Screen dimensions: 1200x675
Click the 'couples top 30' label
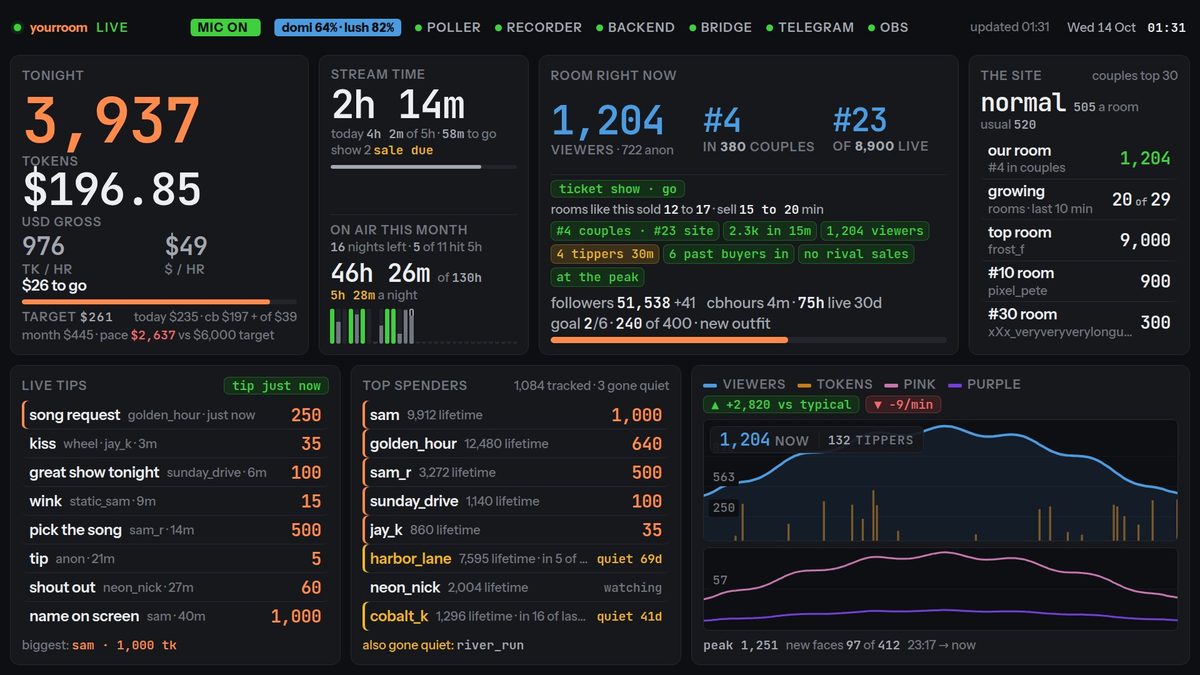pos(1134,76)
